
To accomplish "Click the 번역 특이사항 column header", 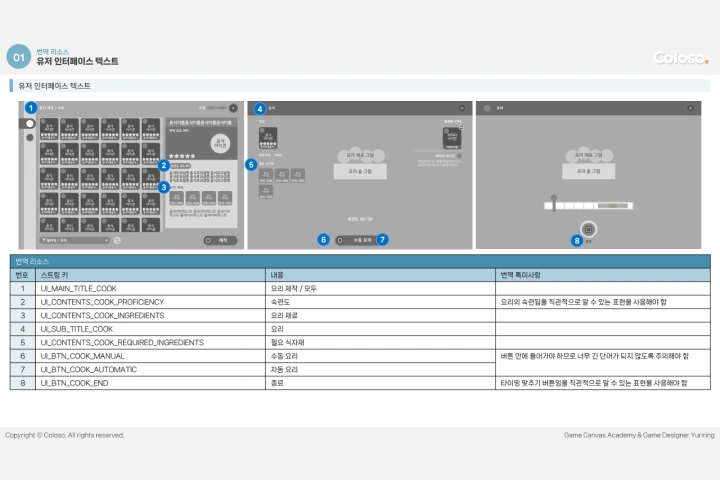I will point(603,275).
